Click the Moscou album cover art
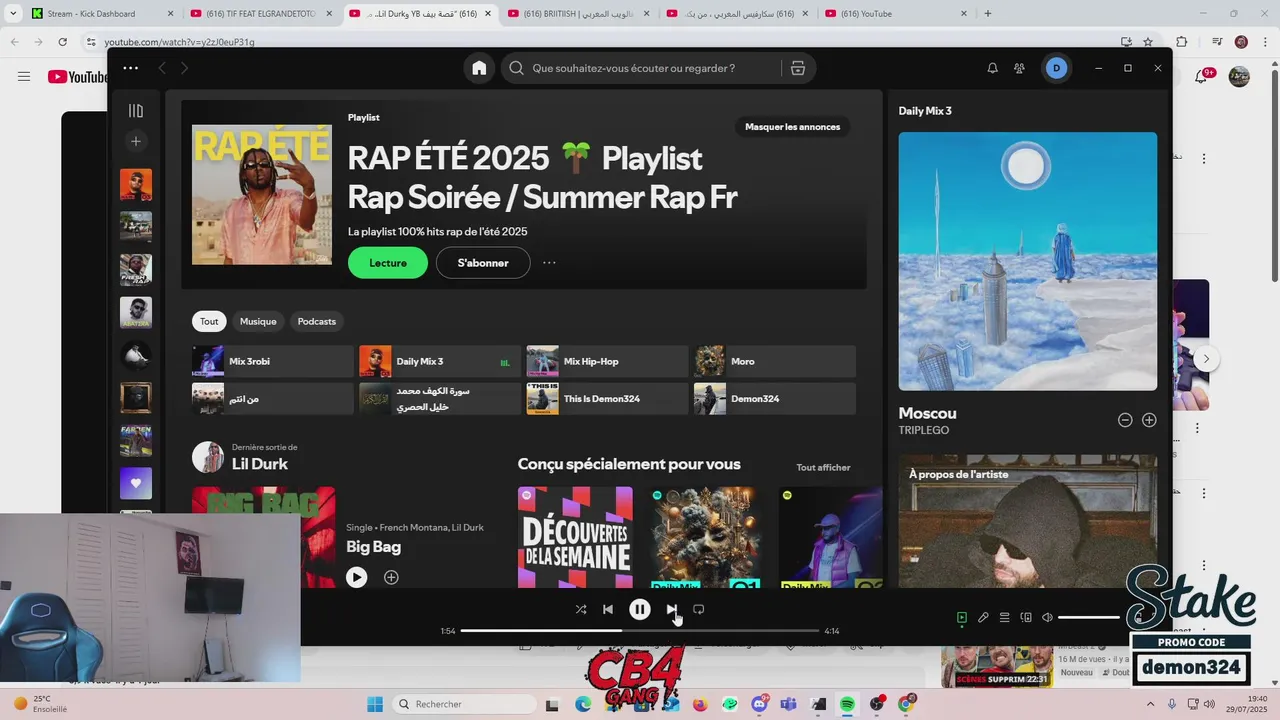The image size is (1280, 720). pyautogui.click(x=1028, y=261)
